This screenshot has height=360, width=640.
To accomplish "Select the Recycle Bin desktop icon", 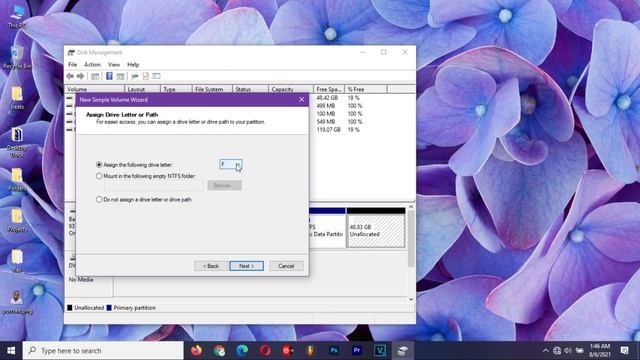I will (17, 57).
